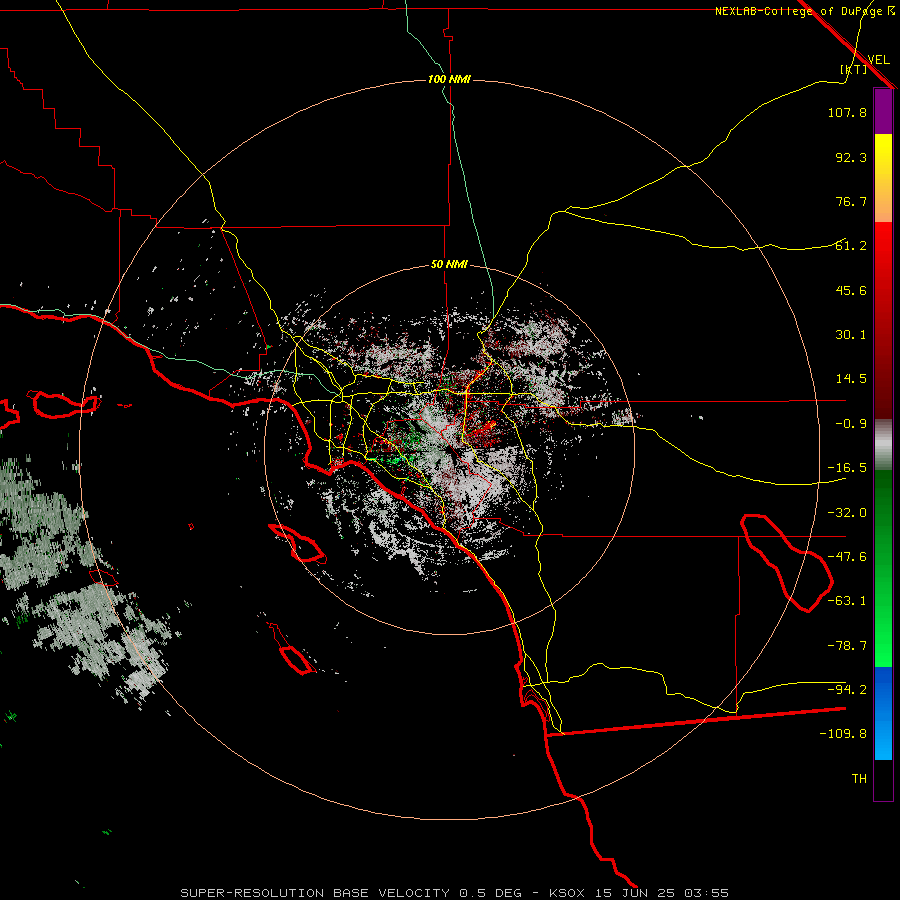900x900 pixels.
Task: Click the -109.8 scale value
Action: pyautogui.click(x=843, y=734)
